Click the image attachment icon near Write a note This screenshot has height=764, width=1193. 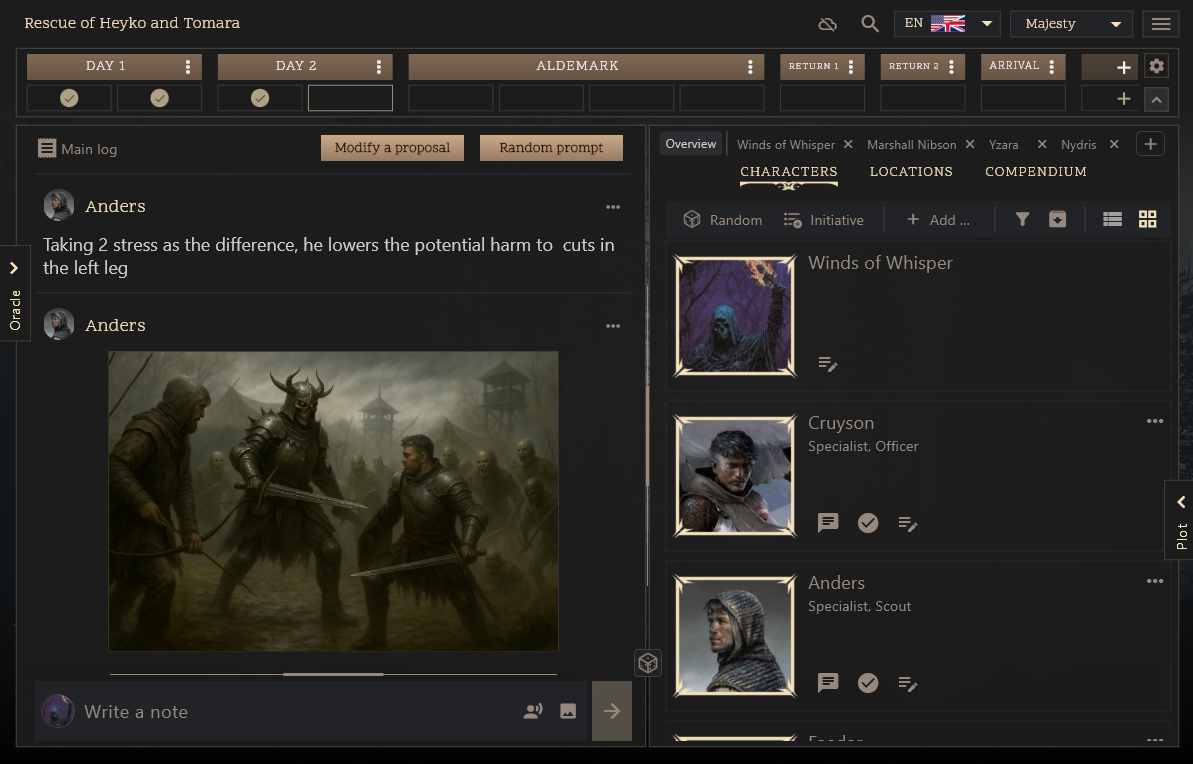coord(567,711)
